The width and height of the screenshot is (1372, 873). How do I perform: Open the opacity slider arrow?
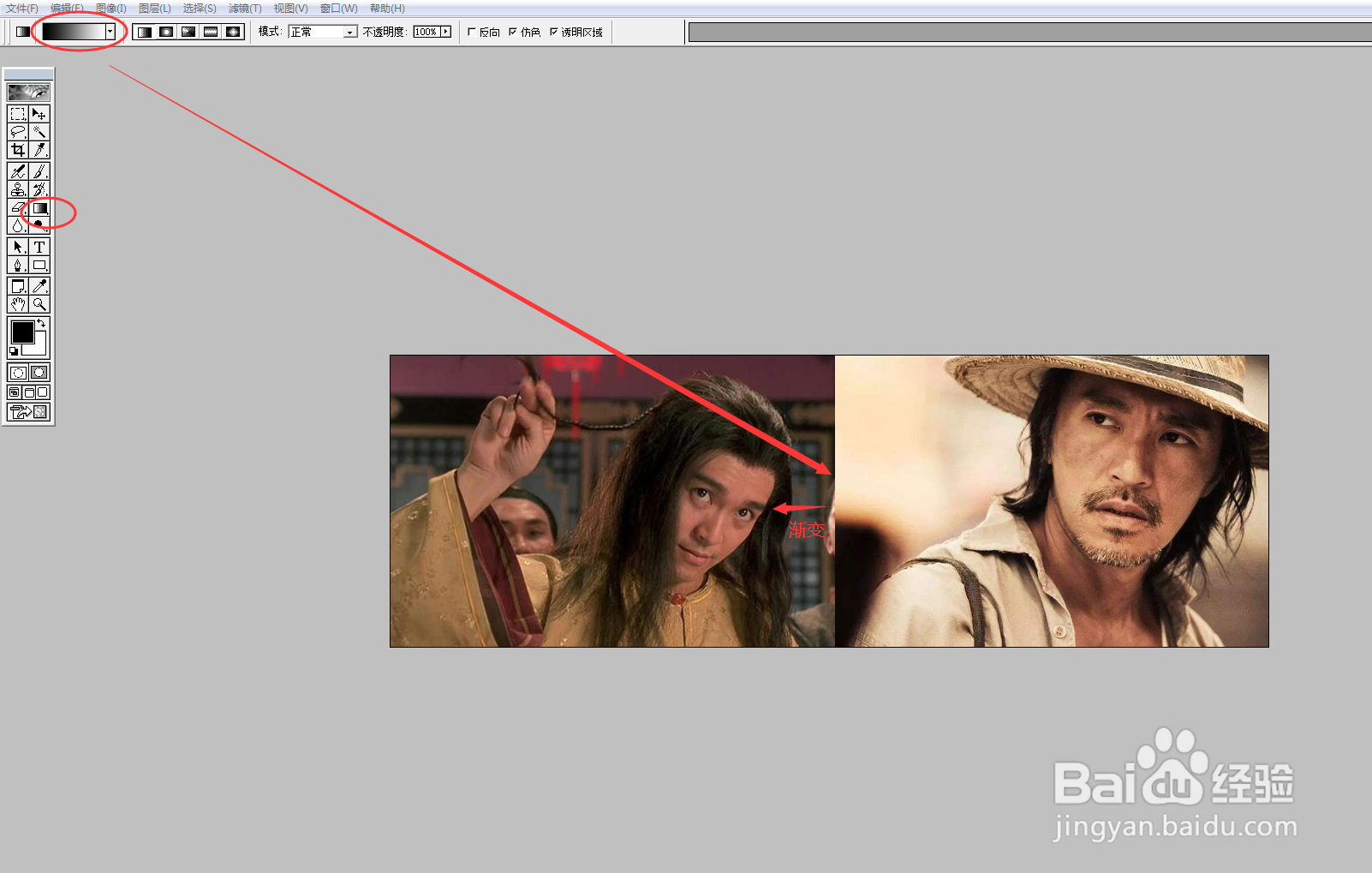click(445, 32)
